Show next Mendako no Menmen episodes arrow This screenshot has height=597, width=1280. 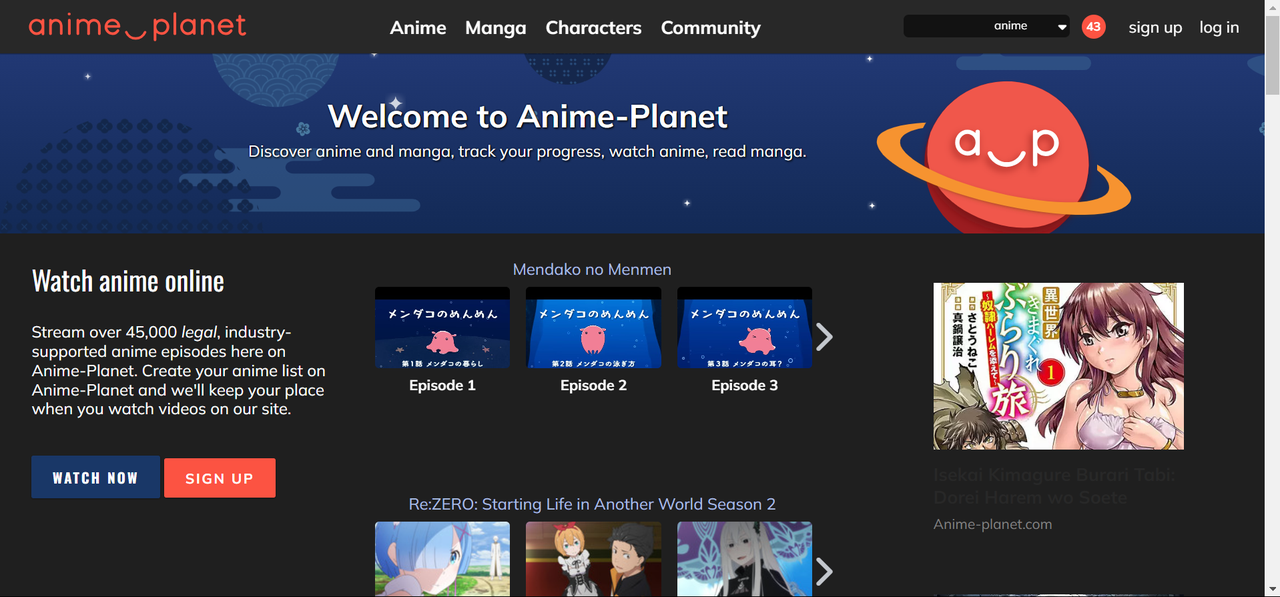click(824, 337)
